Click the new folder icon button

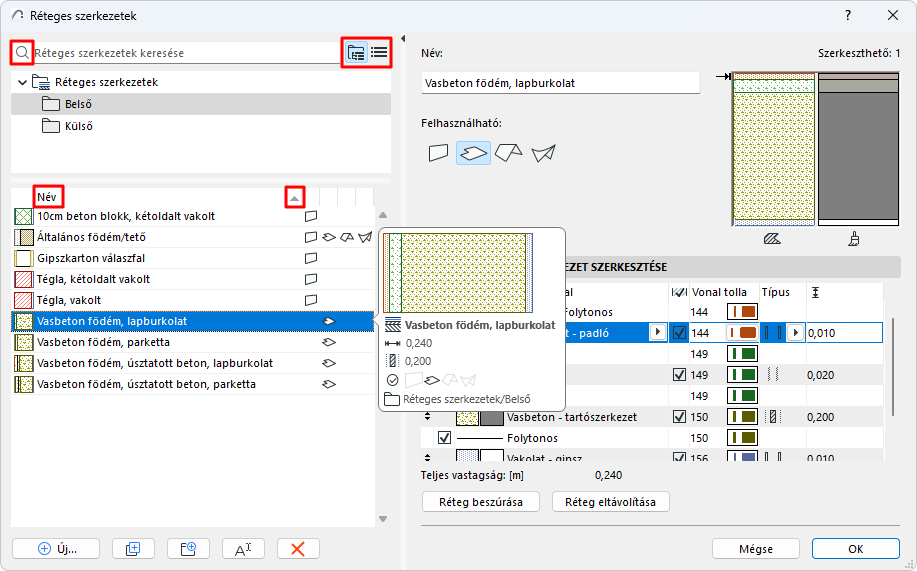click(x=187, y=548)
